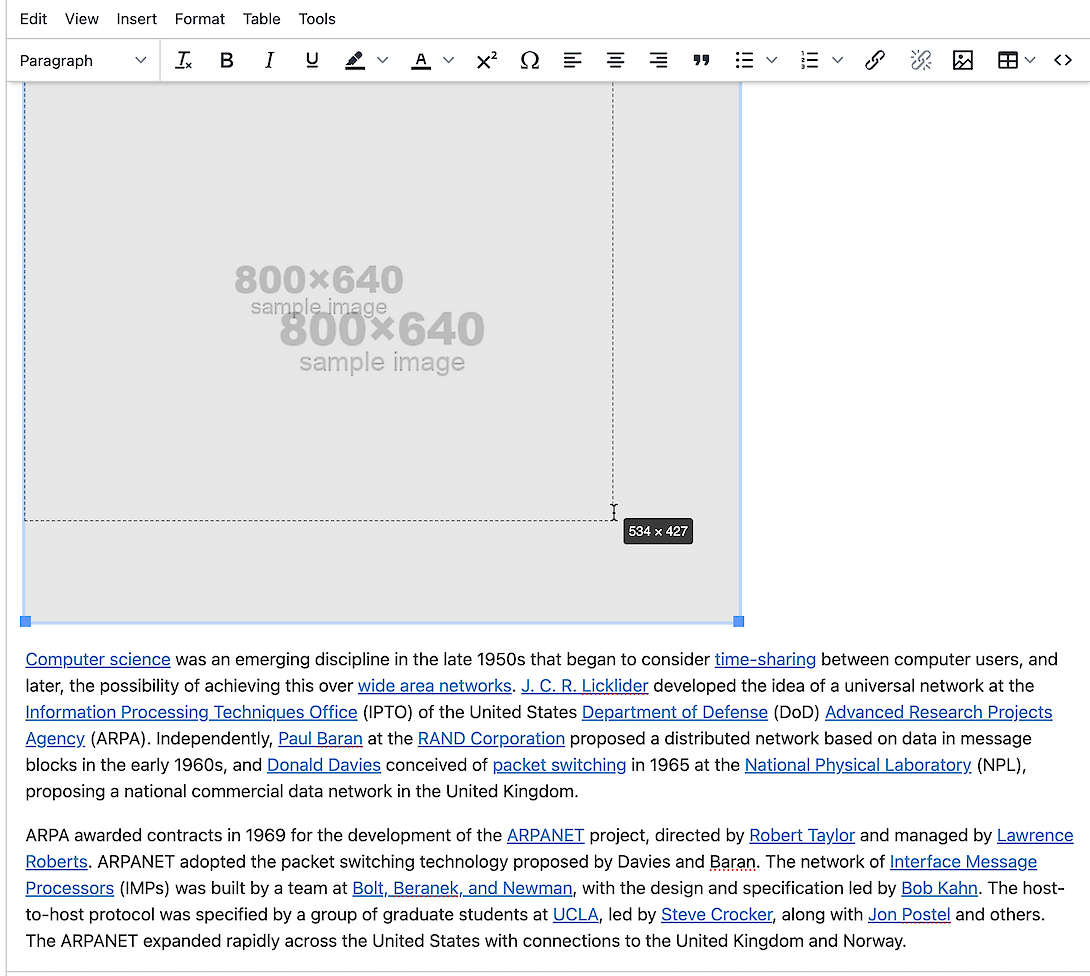Apply the text color swatch button

[421, 61]
